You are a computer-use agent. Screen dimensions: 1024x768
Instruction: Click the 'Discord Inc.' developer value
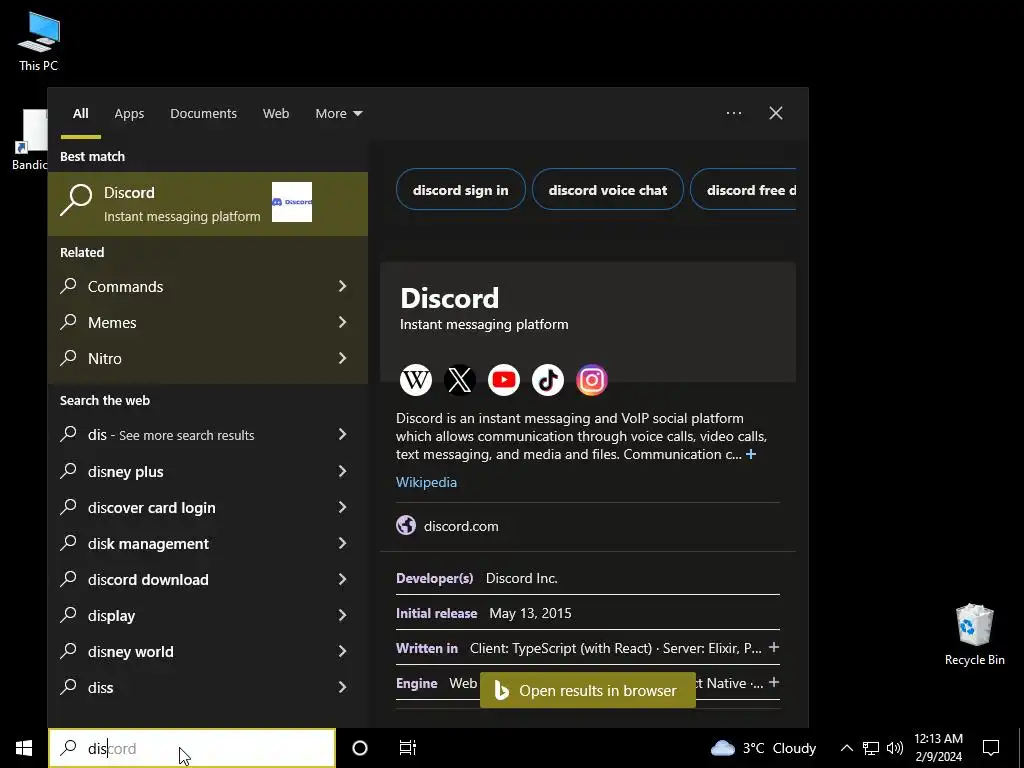[522, 578]
